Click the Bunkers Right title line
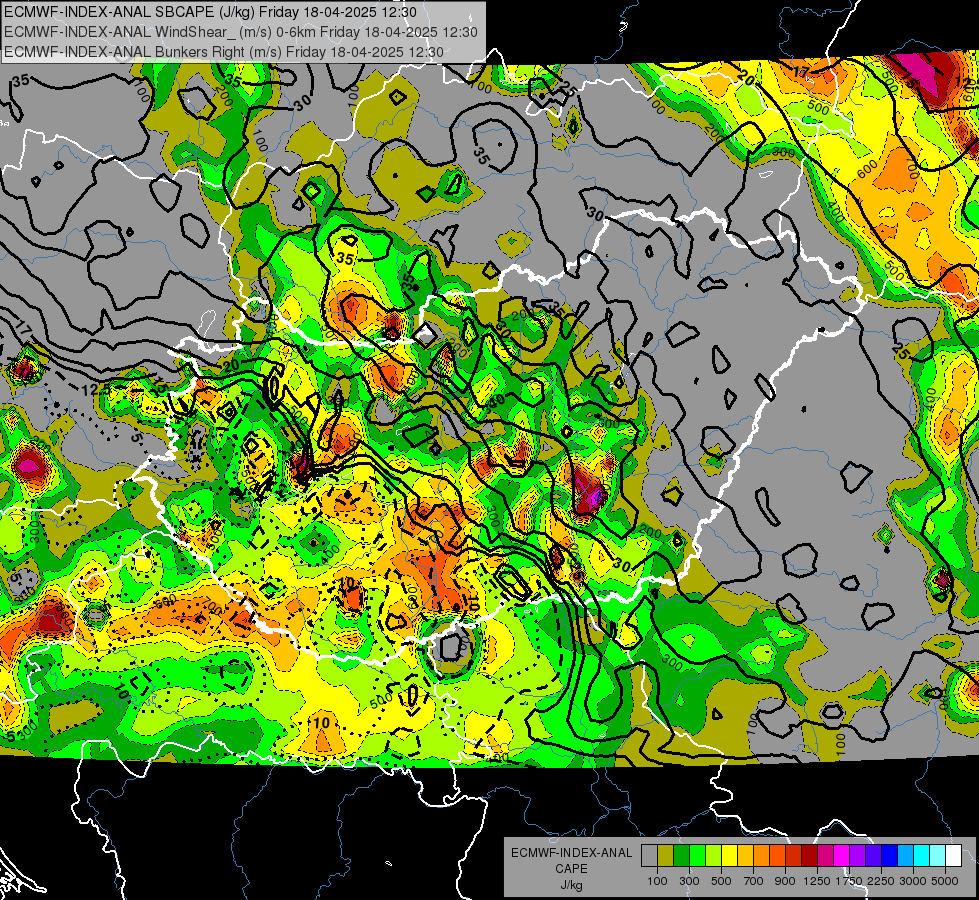 (224, 52)
